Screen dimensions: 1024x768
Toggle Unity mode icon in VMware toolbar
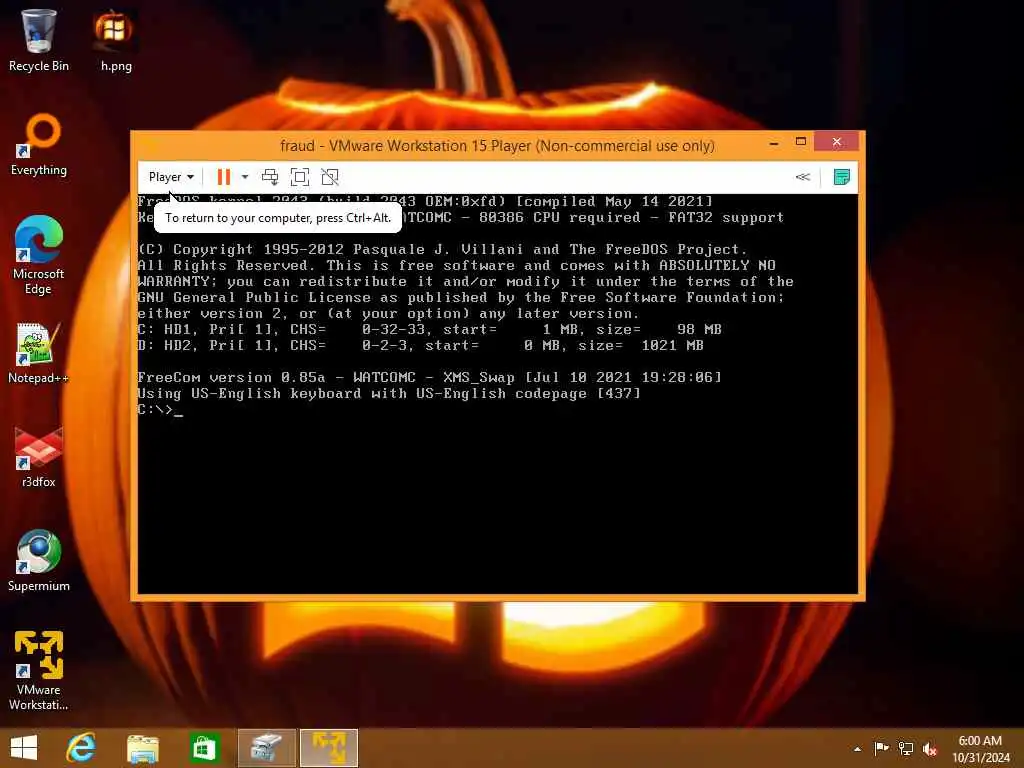330,177
